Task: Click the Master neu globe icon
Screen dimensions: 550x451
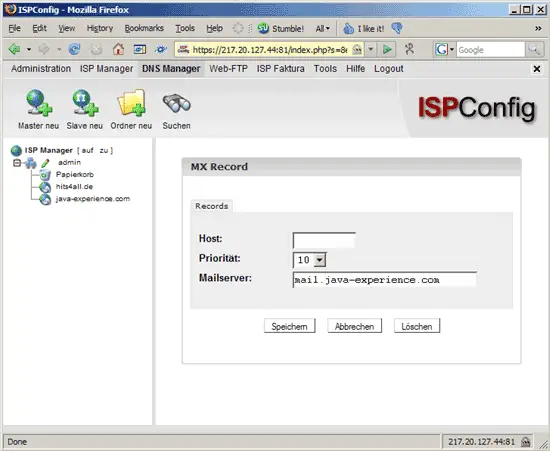Action: pos(39,102)
